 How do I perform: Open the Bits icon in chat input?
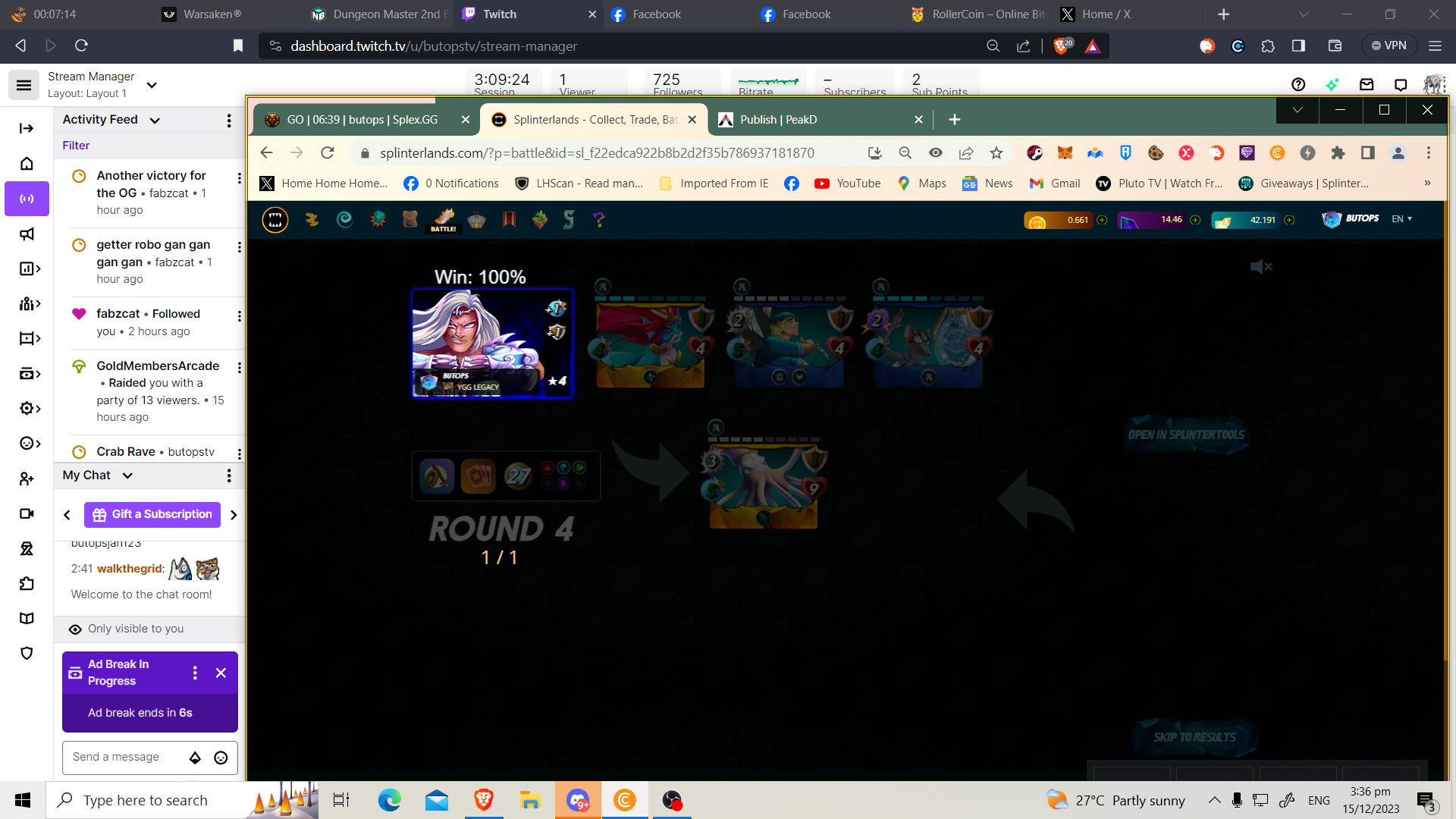tap(195, 758)
